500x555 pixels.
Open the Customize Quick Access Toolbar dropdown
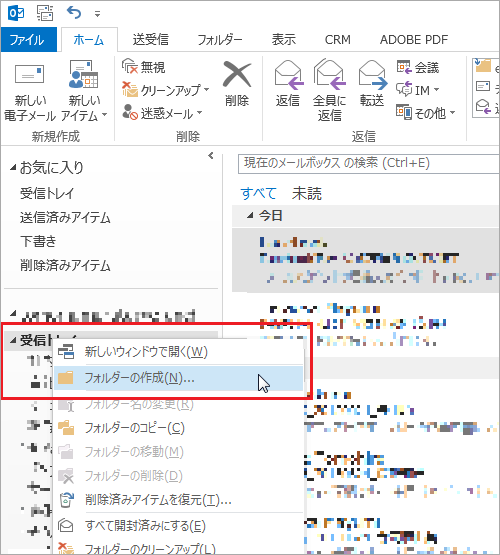(x=97, y=14)
